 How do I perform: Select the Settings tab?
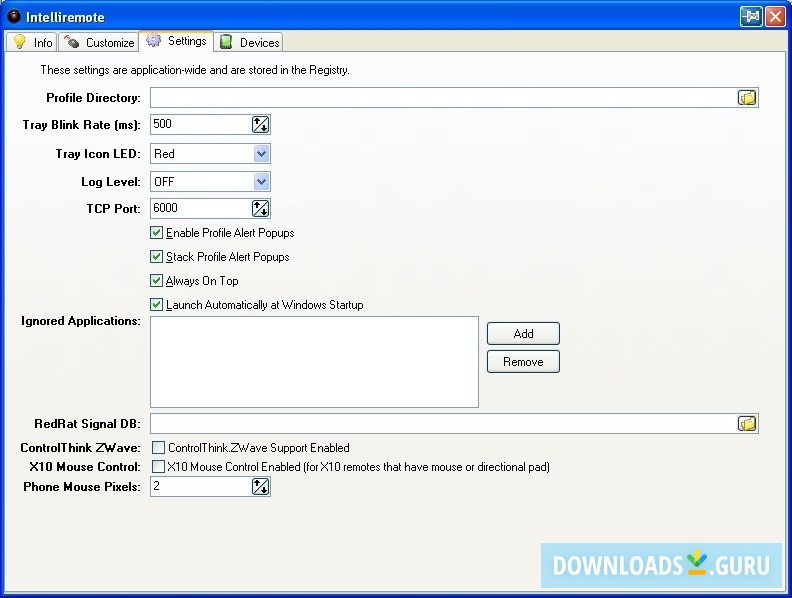coord(176,41)
